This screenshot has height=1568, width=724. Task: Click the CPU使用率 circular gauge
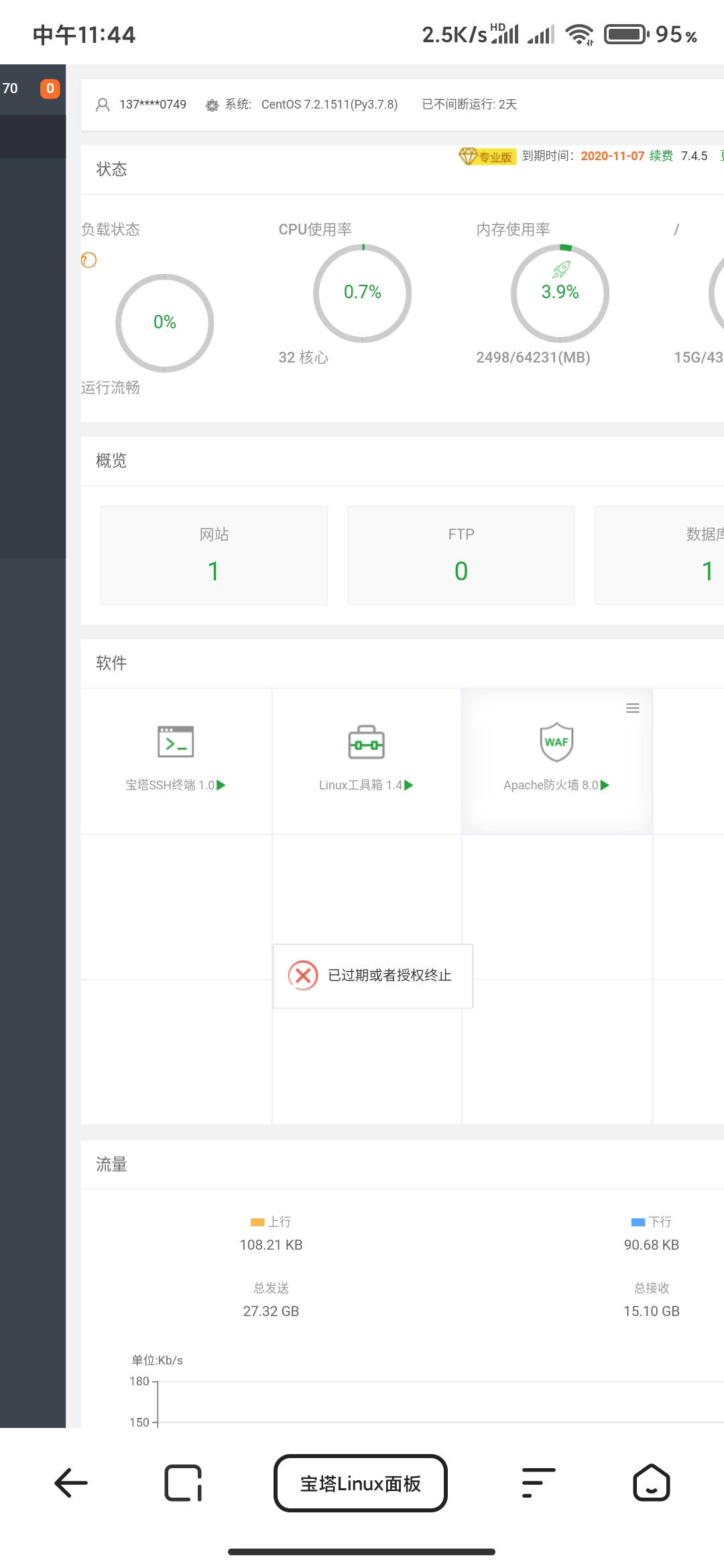[362, 293]
